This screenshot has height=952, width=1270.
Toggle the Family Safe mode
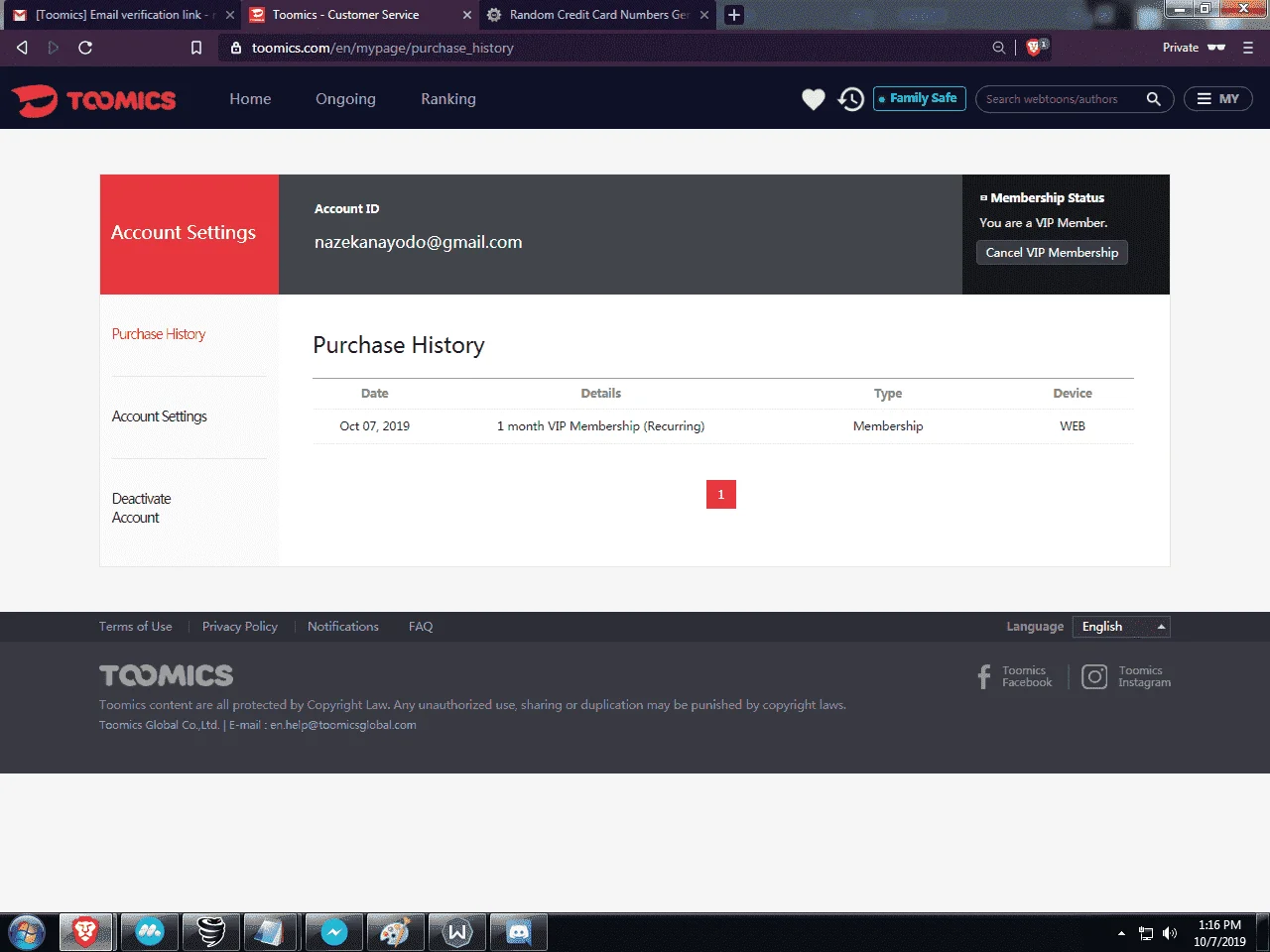point(919,99)
